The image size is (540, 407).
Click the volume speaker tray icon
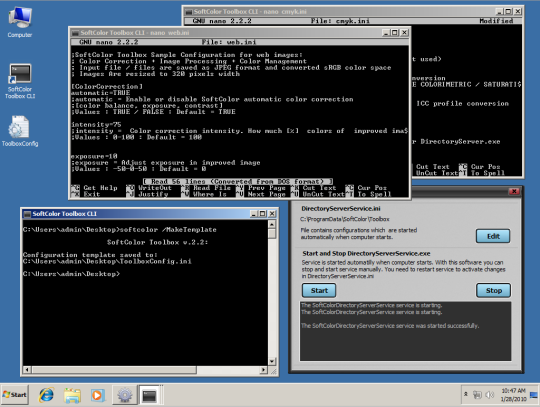pyautogui.click(x=489, y=395)
